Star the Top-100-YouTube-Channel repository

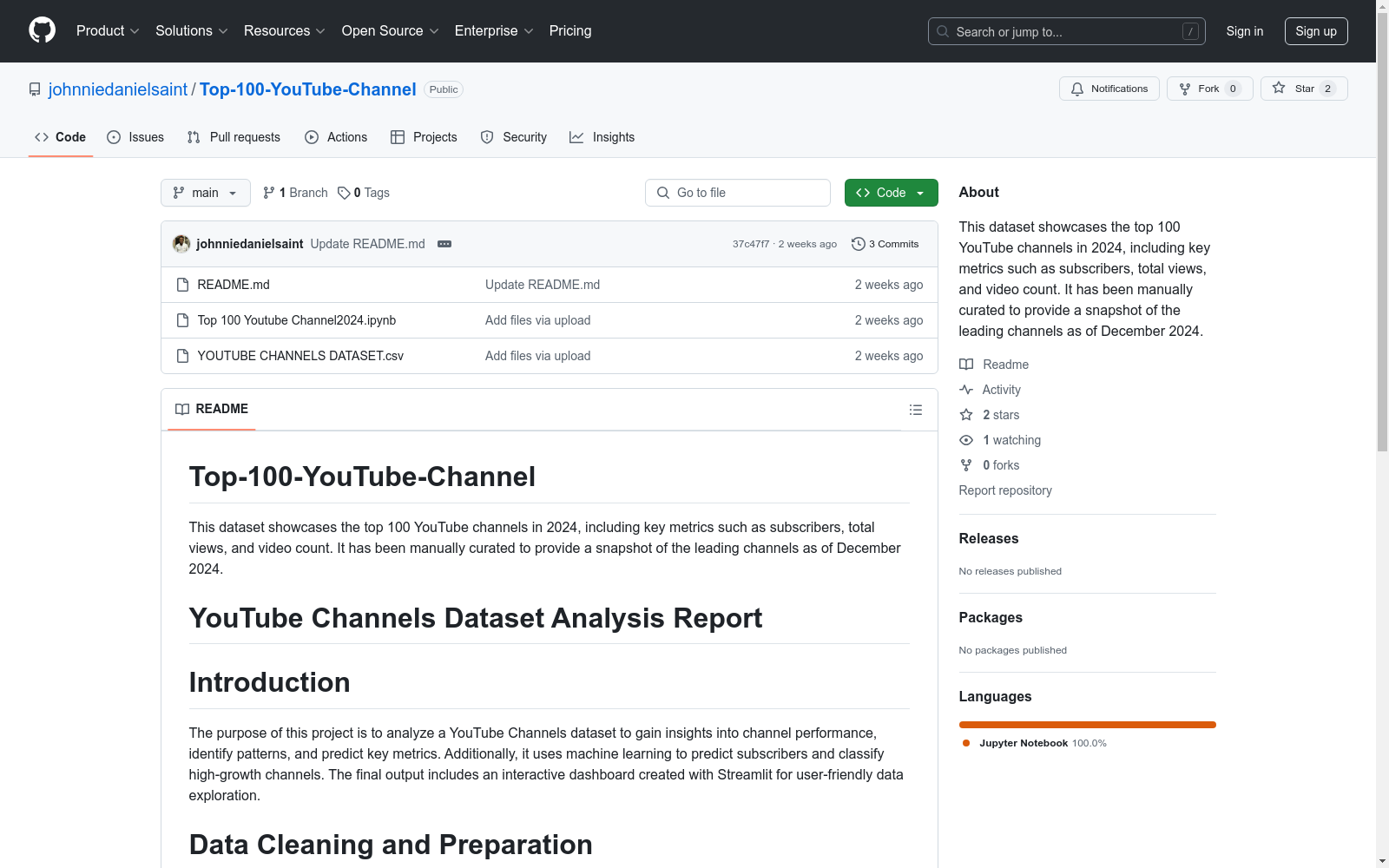click(1304, 89)
